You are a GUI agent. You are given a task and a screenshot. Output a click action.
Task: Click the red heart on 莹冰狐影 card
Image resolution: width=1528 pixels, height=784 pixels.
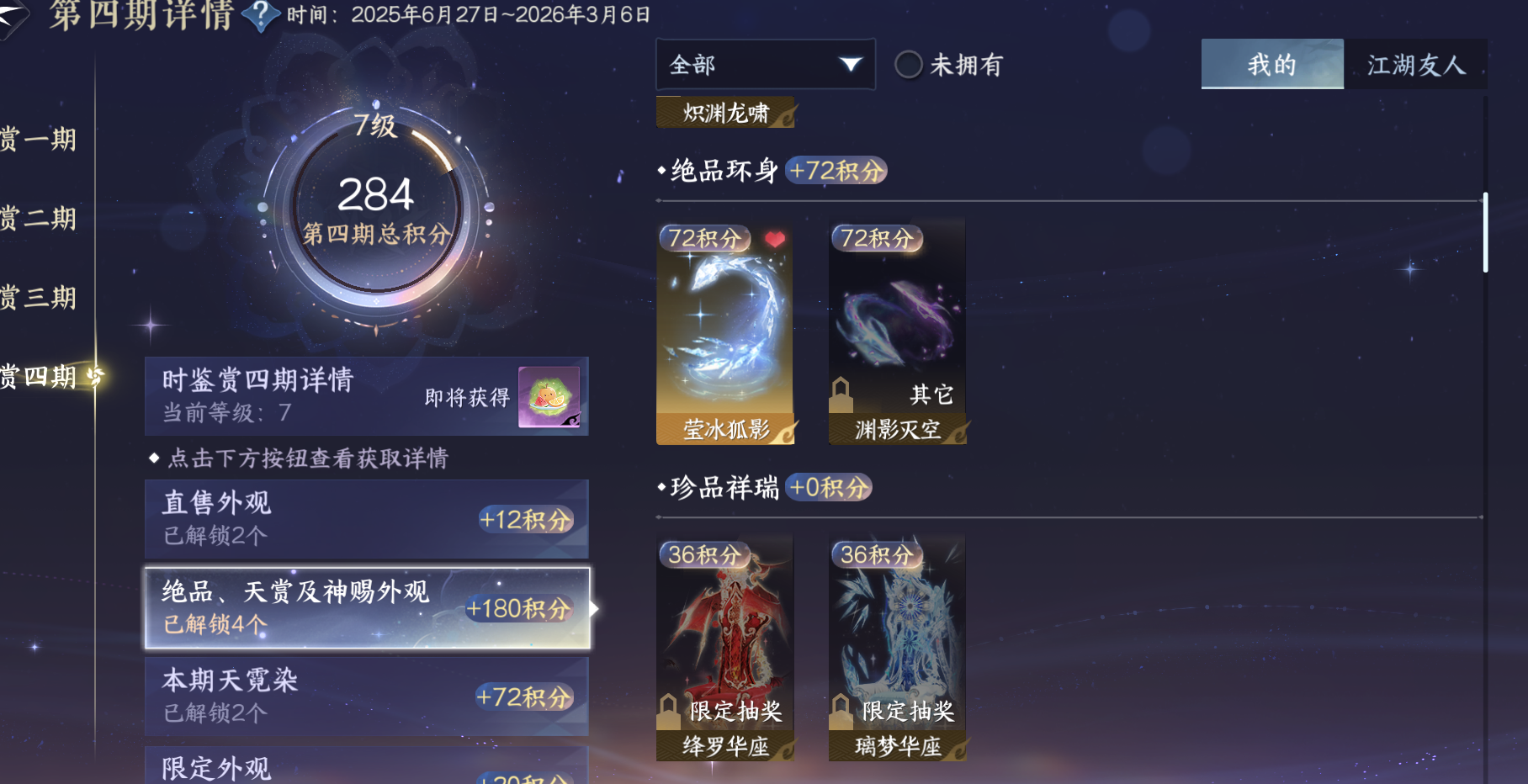click(x=775, y=240)
